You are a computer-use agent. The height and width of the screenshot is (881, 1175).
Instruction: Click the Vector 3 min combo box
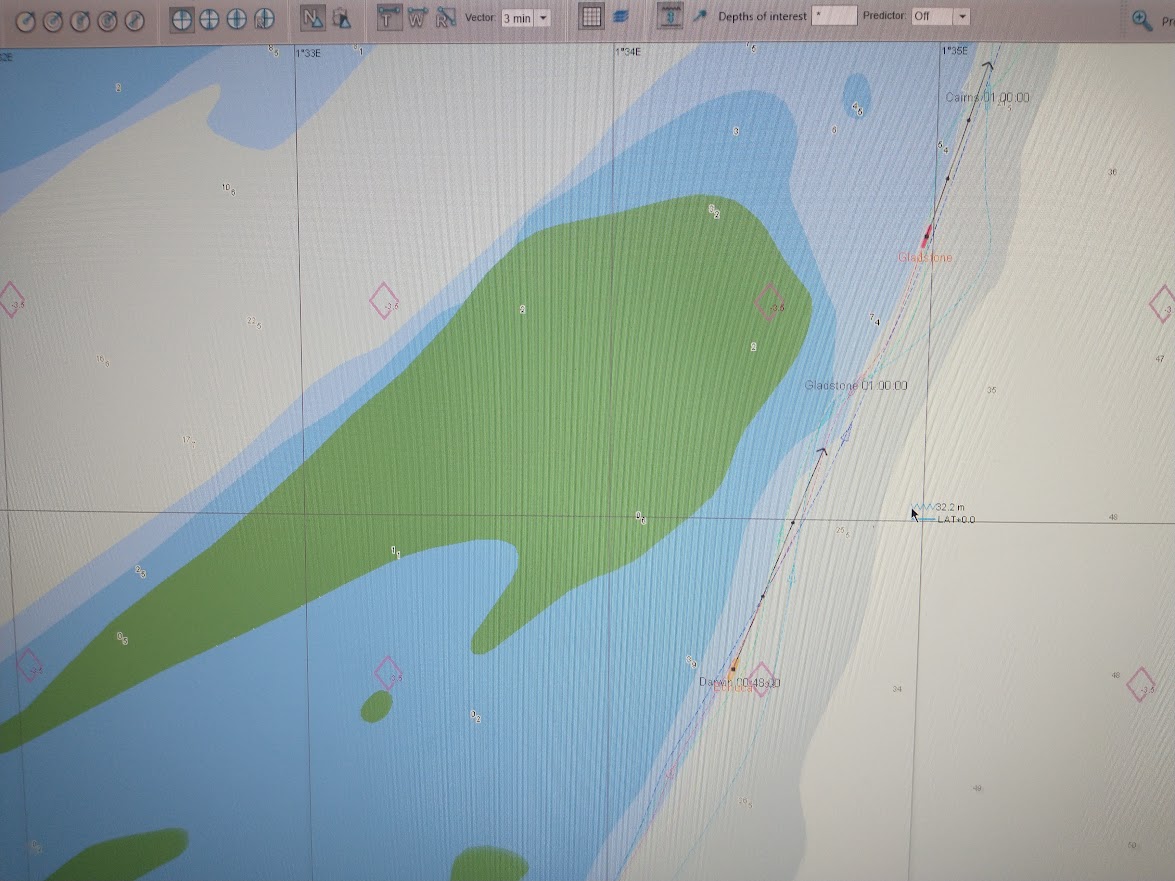(x=517, y=18)
